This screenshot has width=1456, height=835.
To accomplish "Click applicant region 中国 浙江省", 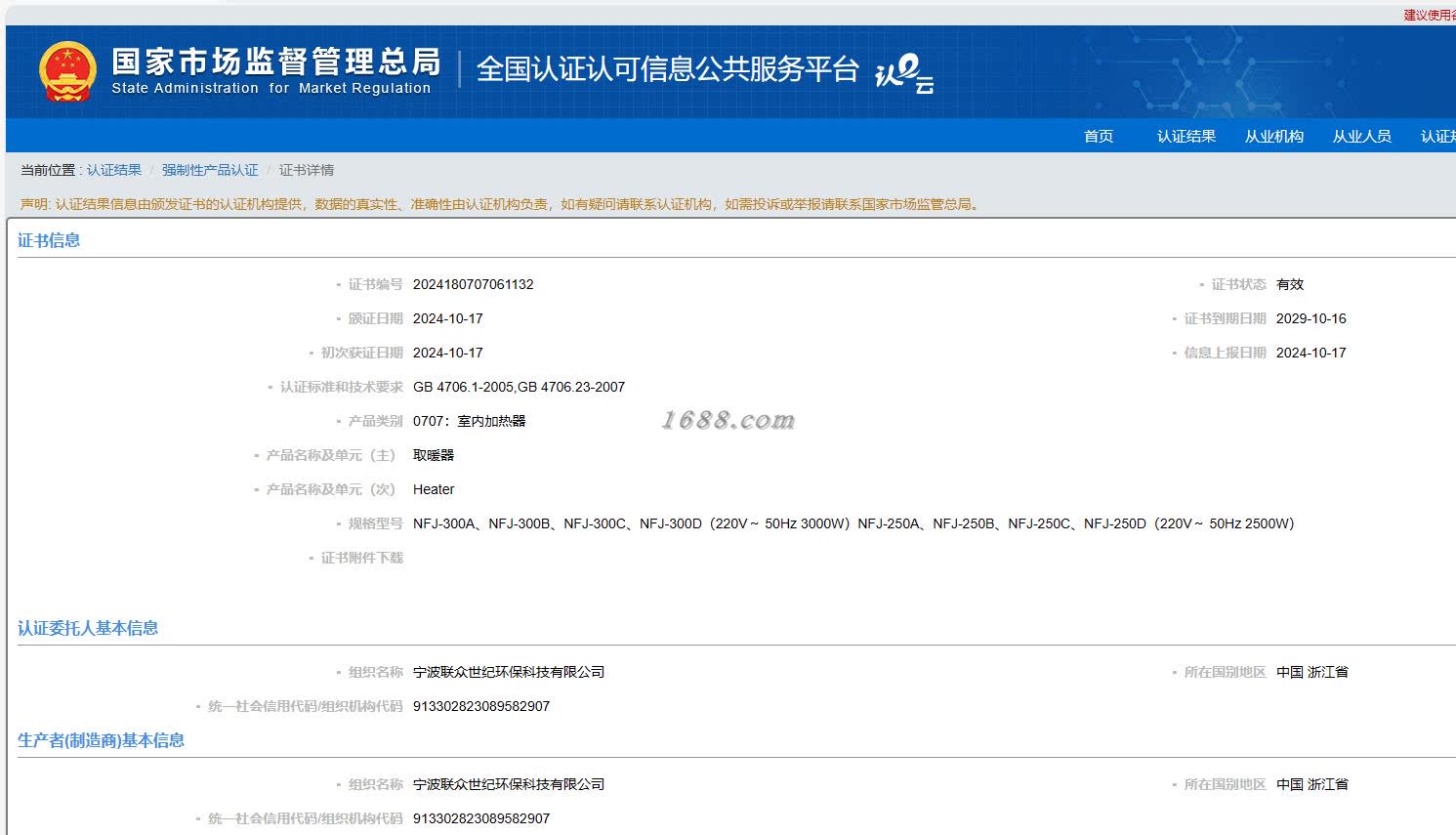I will 1312,672.
